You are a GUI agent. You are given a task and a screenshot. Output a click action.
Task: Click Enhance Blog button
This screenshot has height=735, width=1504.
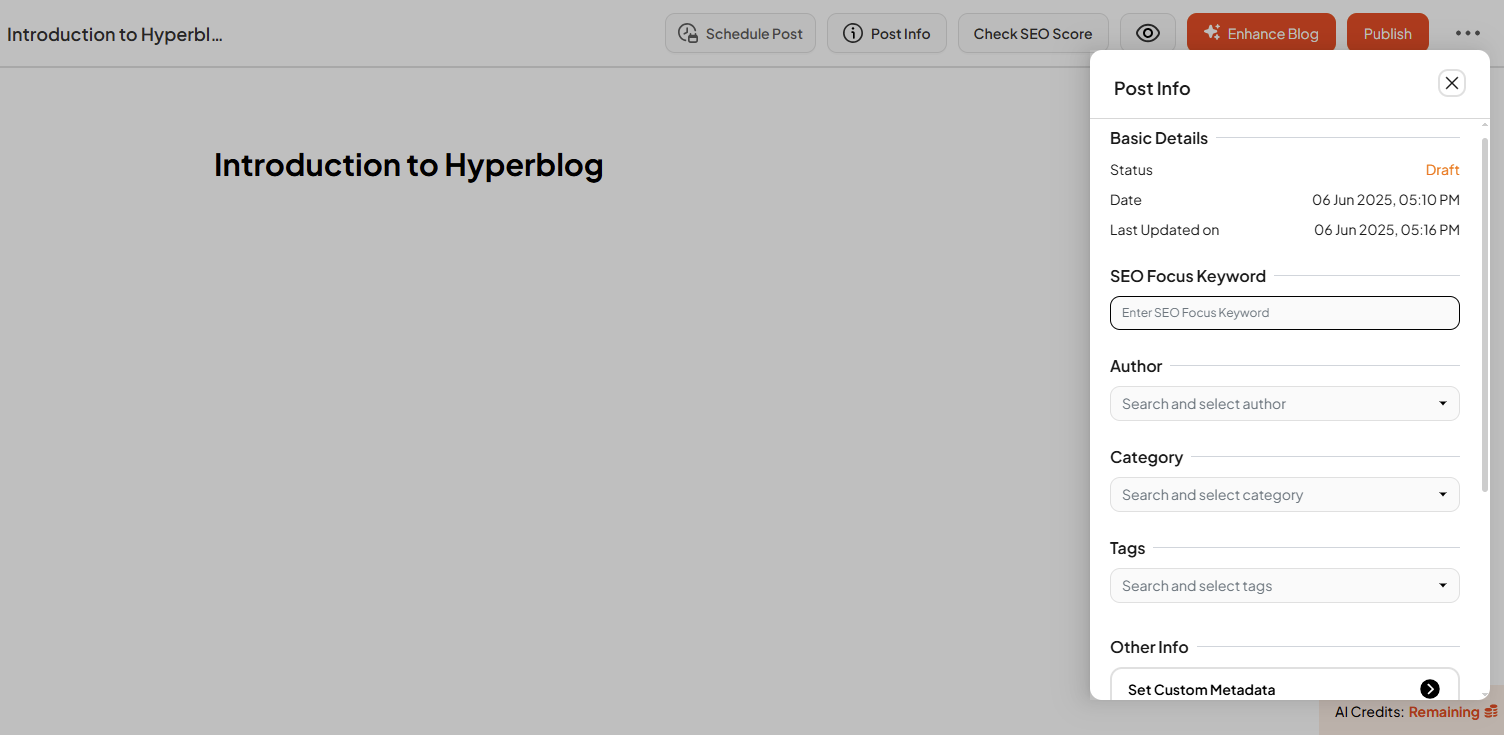tap(1261, 33)
